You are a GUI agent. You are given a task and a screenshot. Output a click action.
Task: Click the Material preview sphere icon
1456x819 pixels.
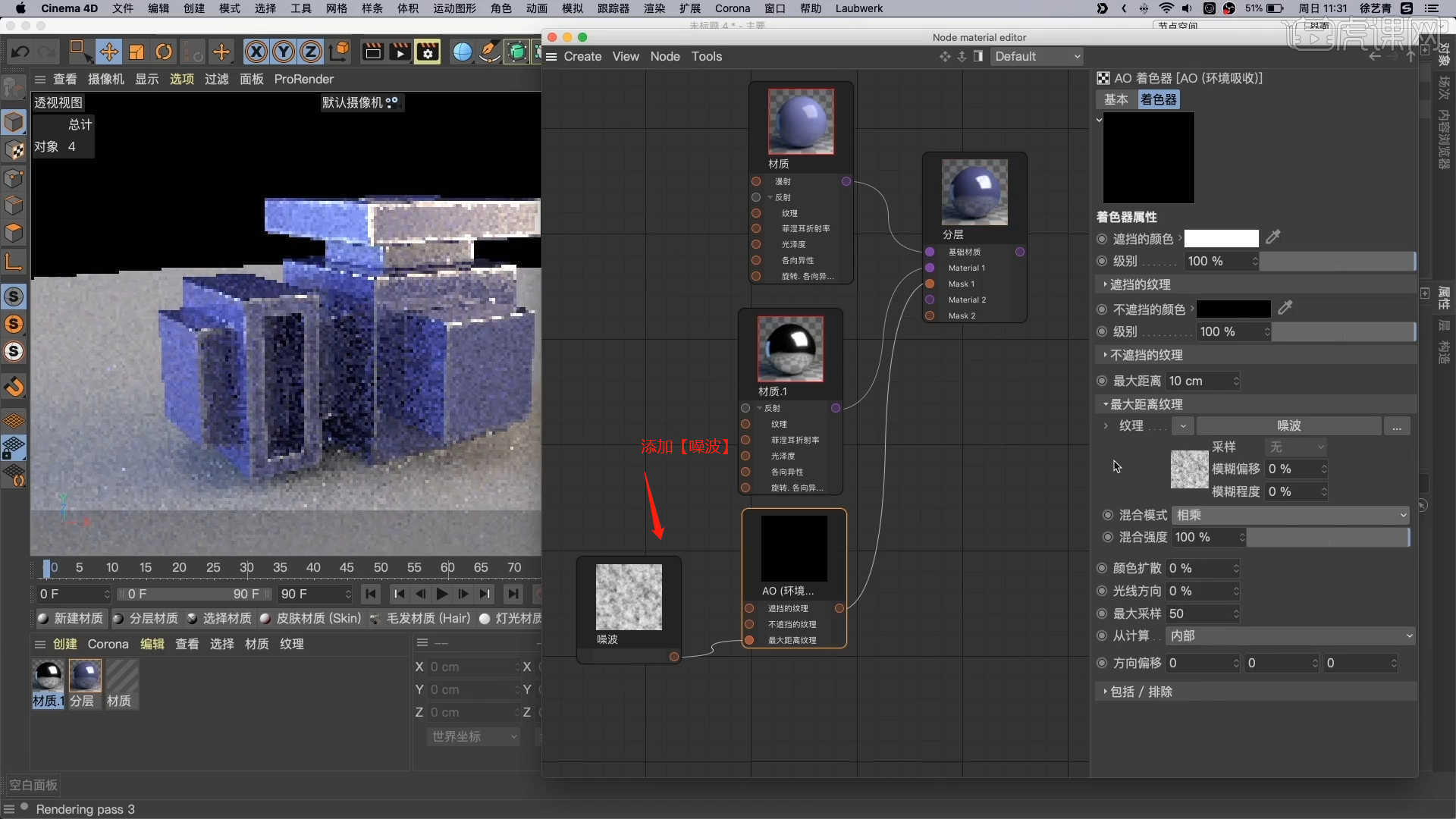pos(800,121)
